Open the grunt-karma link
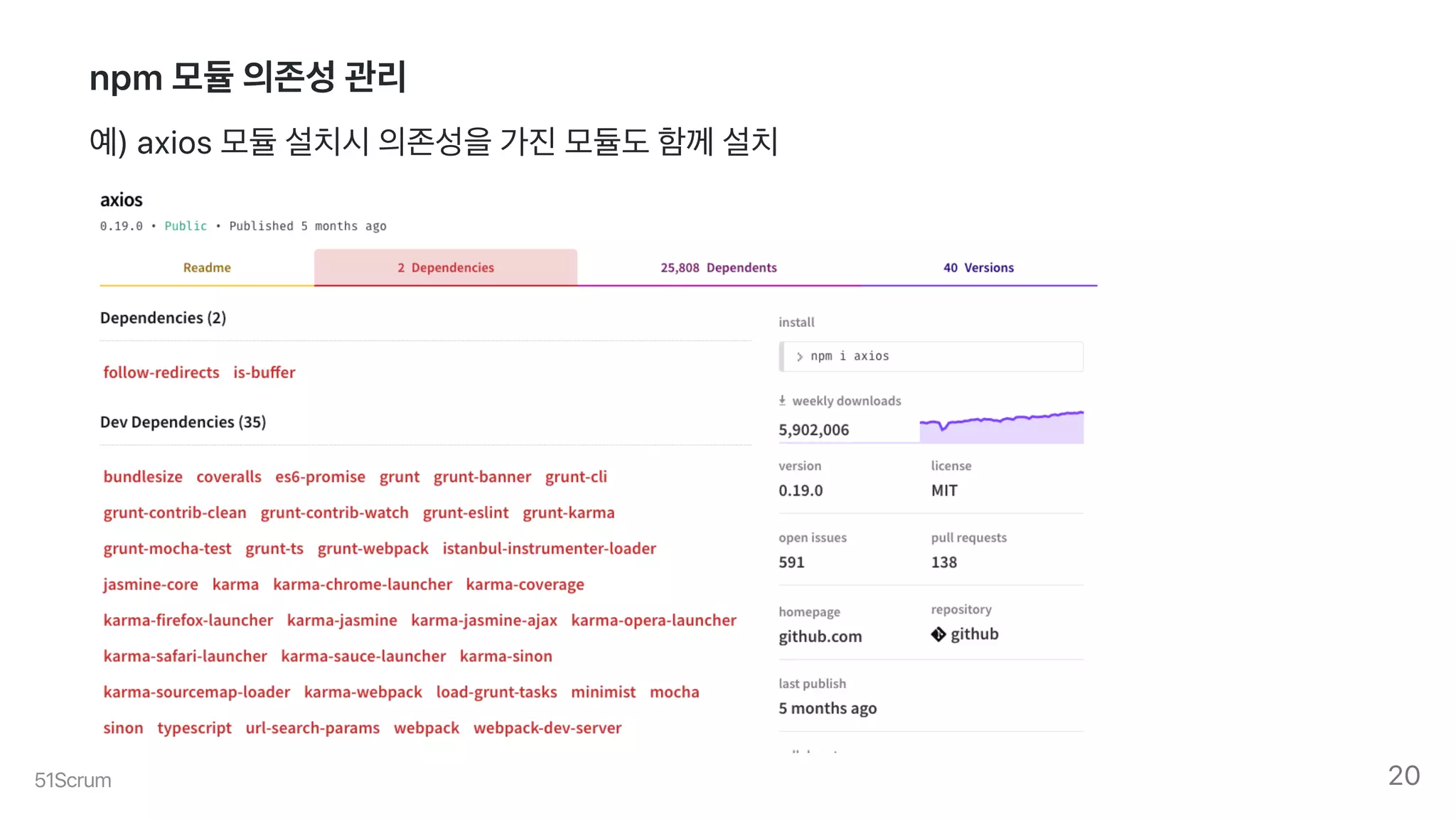This screenshot has width=1456, height=819. [569, 513]
